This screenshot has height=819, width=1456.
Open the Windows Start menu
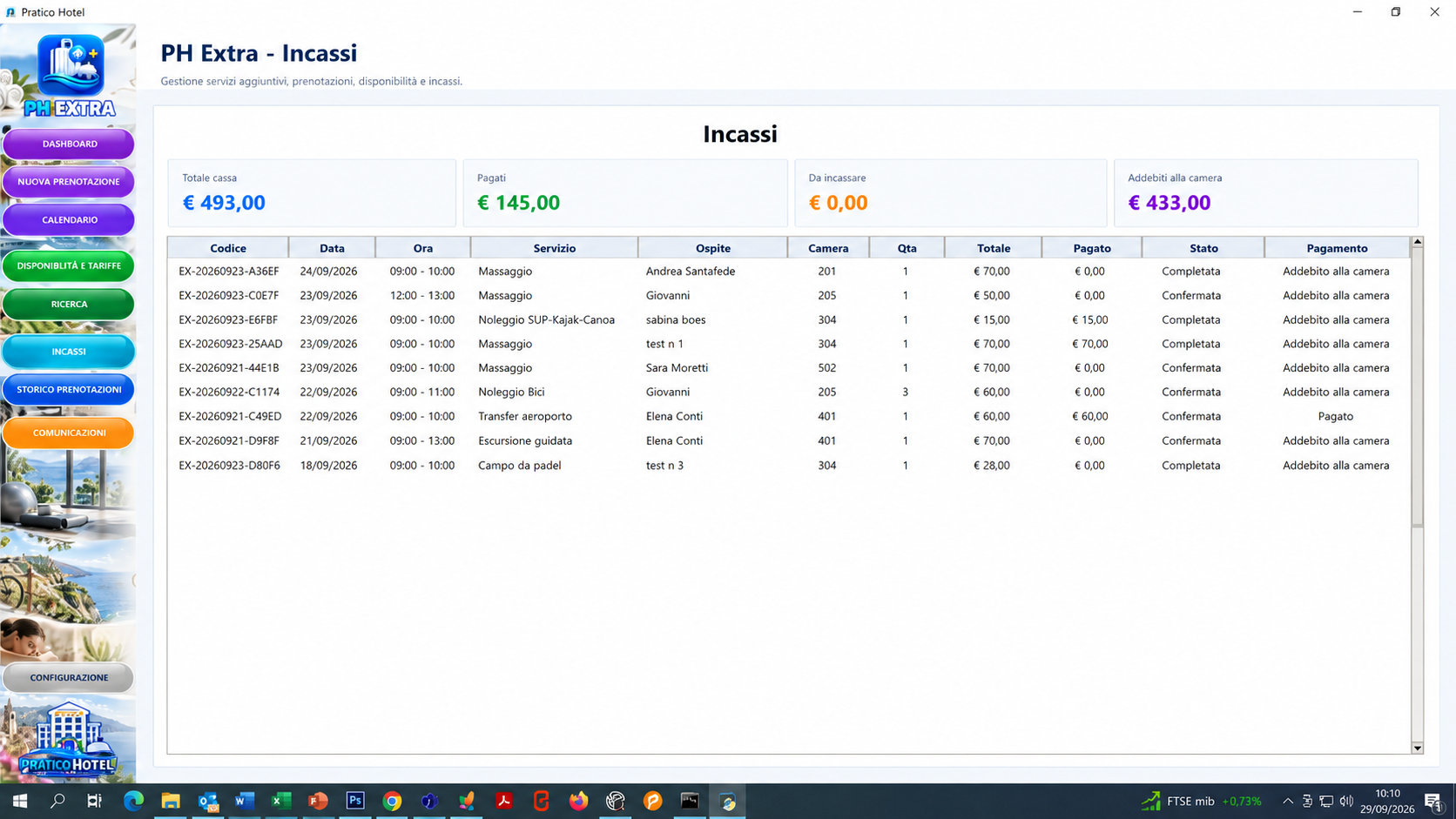(x=19, y=801)
